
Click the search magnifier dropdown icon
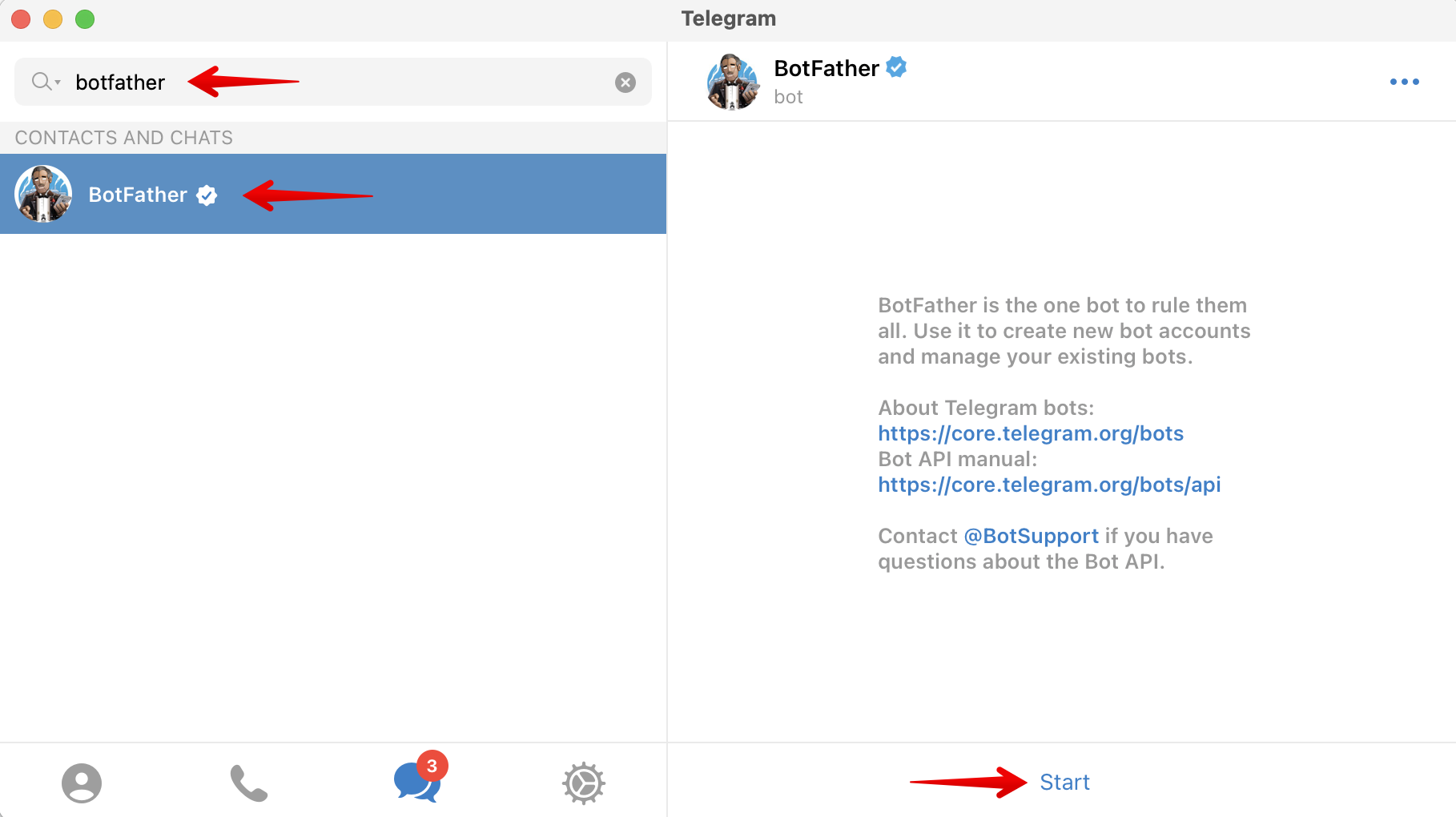tap(46, 82)
